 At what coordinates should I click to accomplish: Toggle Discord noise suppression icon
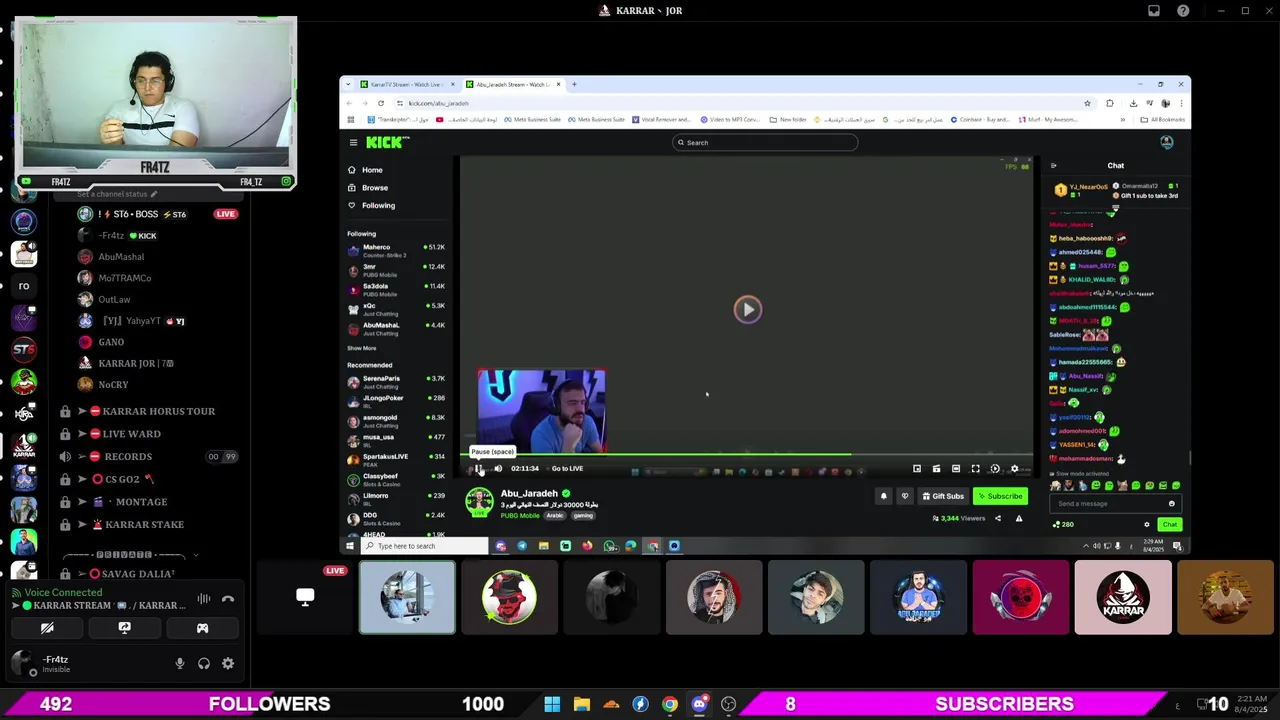pyautogui.click(x=203, y=598)
